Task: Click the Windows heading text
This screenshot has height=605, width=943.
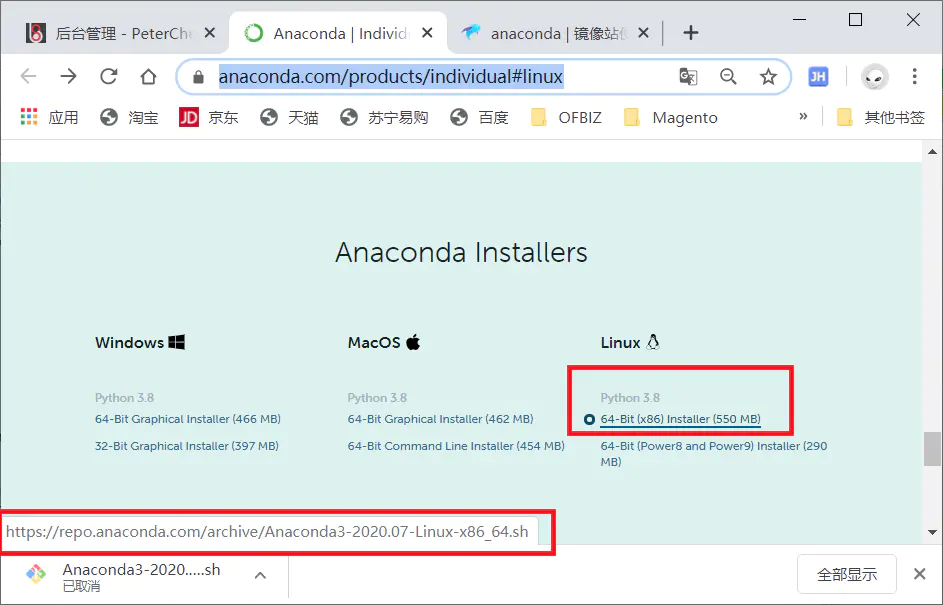Action: (129, 343)
